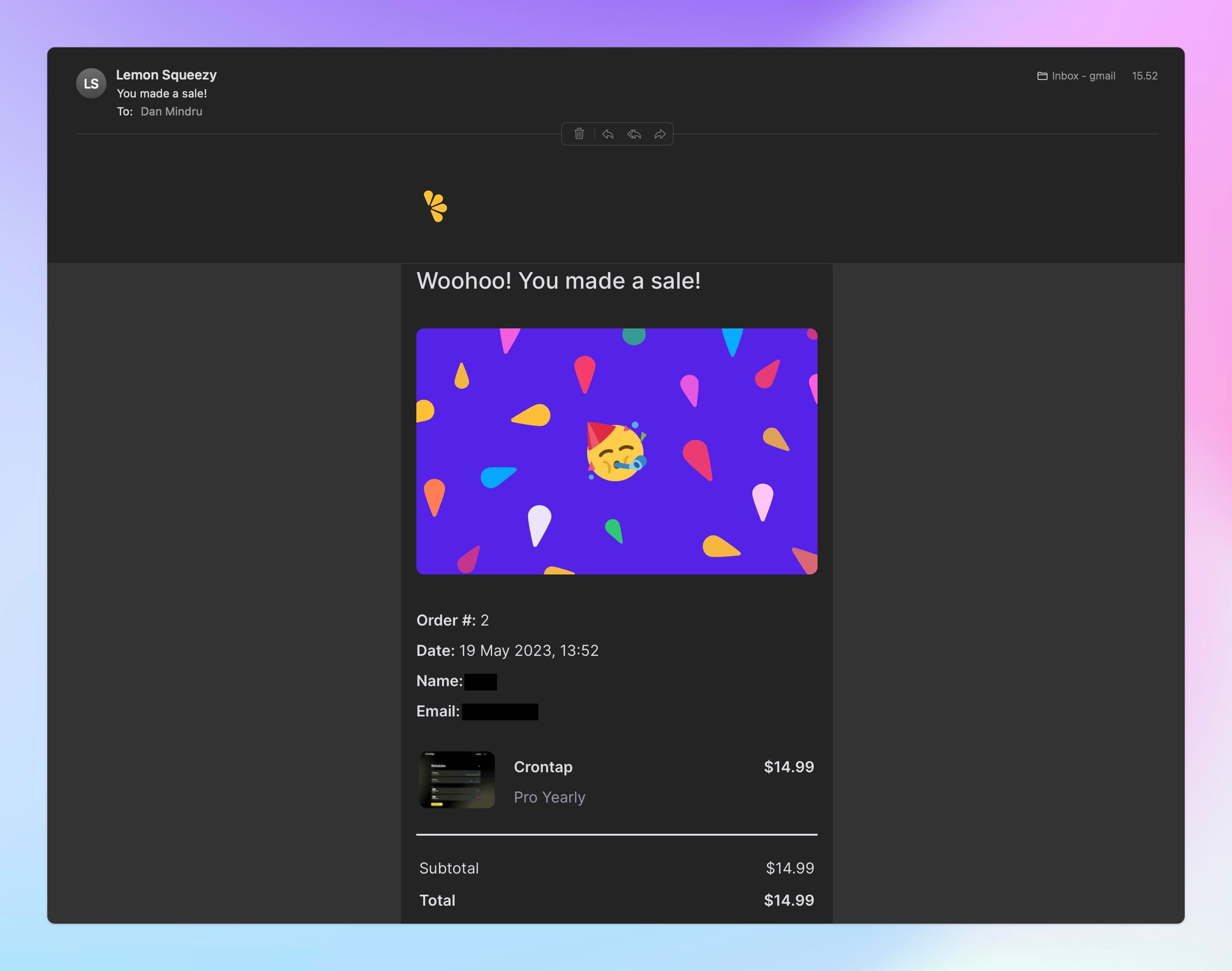Click the Woohoo! You made a sale! heading
This screenshot has width=1232, height=971.
pyautogui.click(x=559, y=281)
